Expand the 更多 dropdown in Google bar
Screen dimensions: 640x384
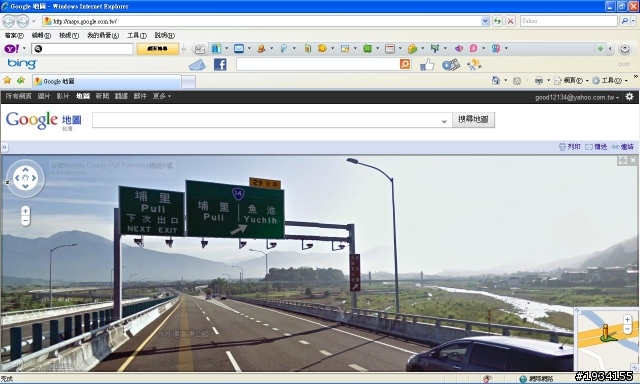(162, 96)
